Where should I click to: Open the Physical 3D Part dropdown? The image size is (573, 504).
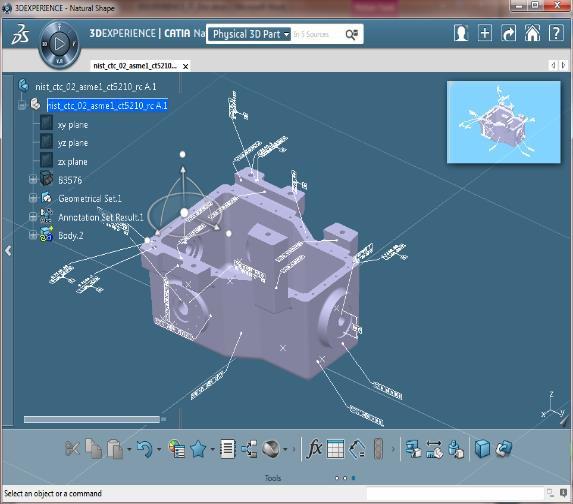pyautogui.click(x=250, y=34)
